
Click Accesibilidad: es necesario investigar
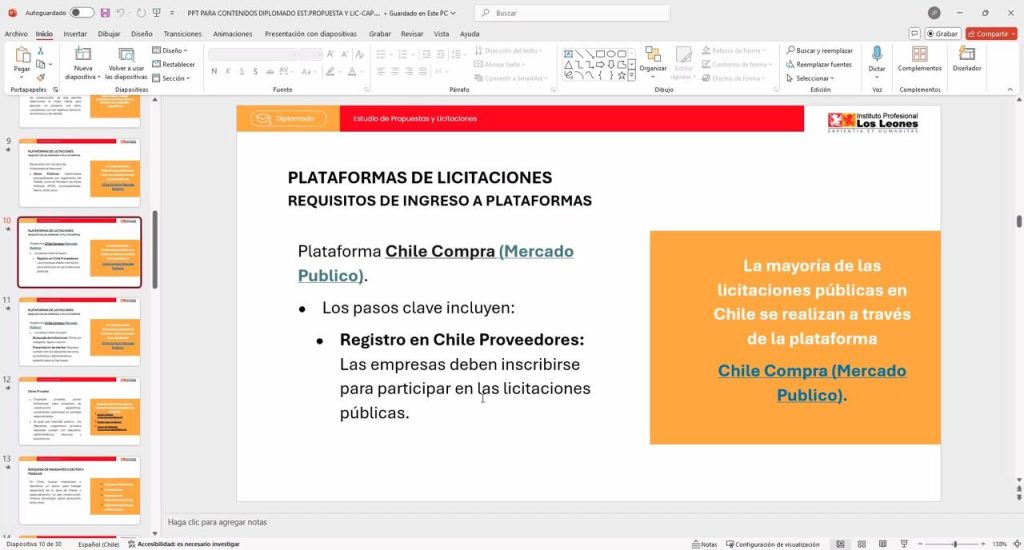184,544
